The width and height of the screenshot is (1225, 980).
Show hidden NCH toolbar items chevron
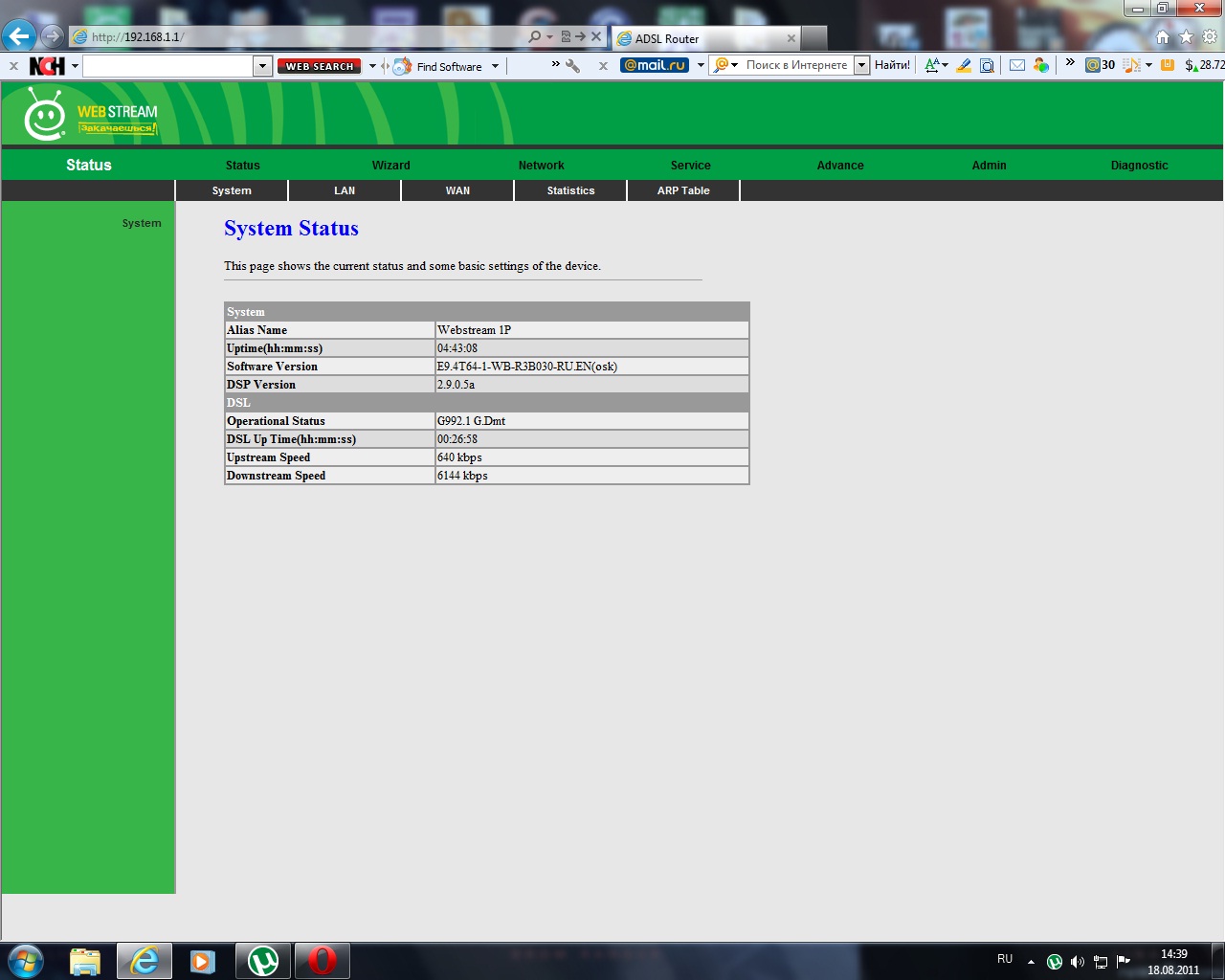pos(555,64)
